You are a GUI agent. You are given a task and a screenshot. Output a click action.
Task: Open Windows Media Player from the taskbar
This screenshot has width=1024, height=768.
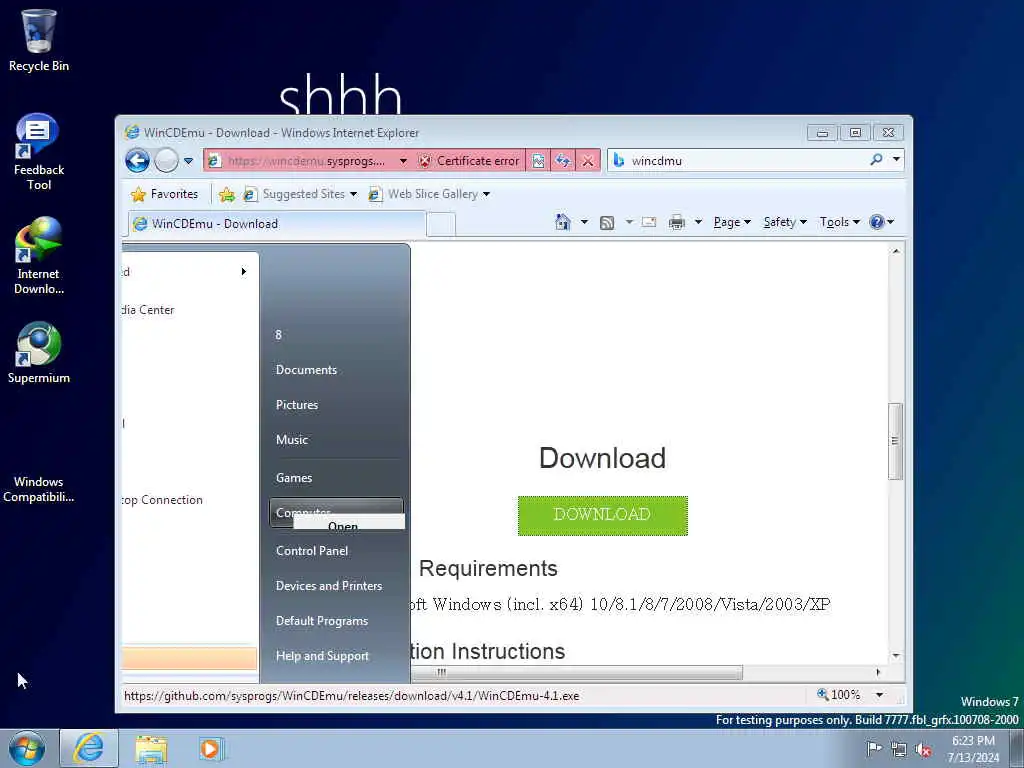(x=211, y=749)
